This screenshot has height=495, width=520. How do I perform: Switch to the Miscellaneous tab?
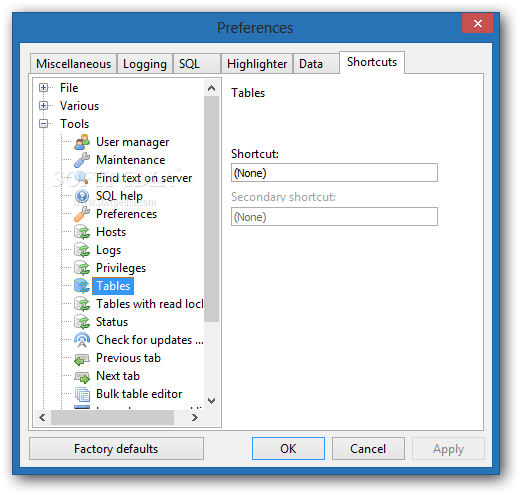point(73,64)
